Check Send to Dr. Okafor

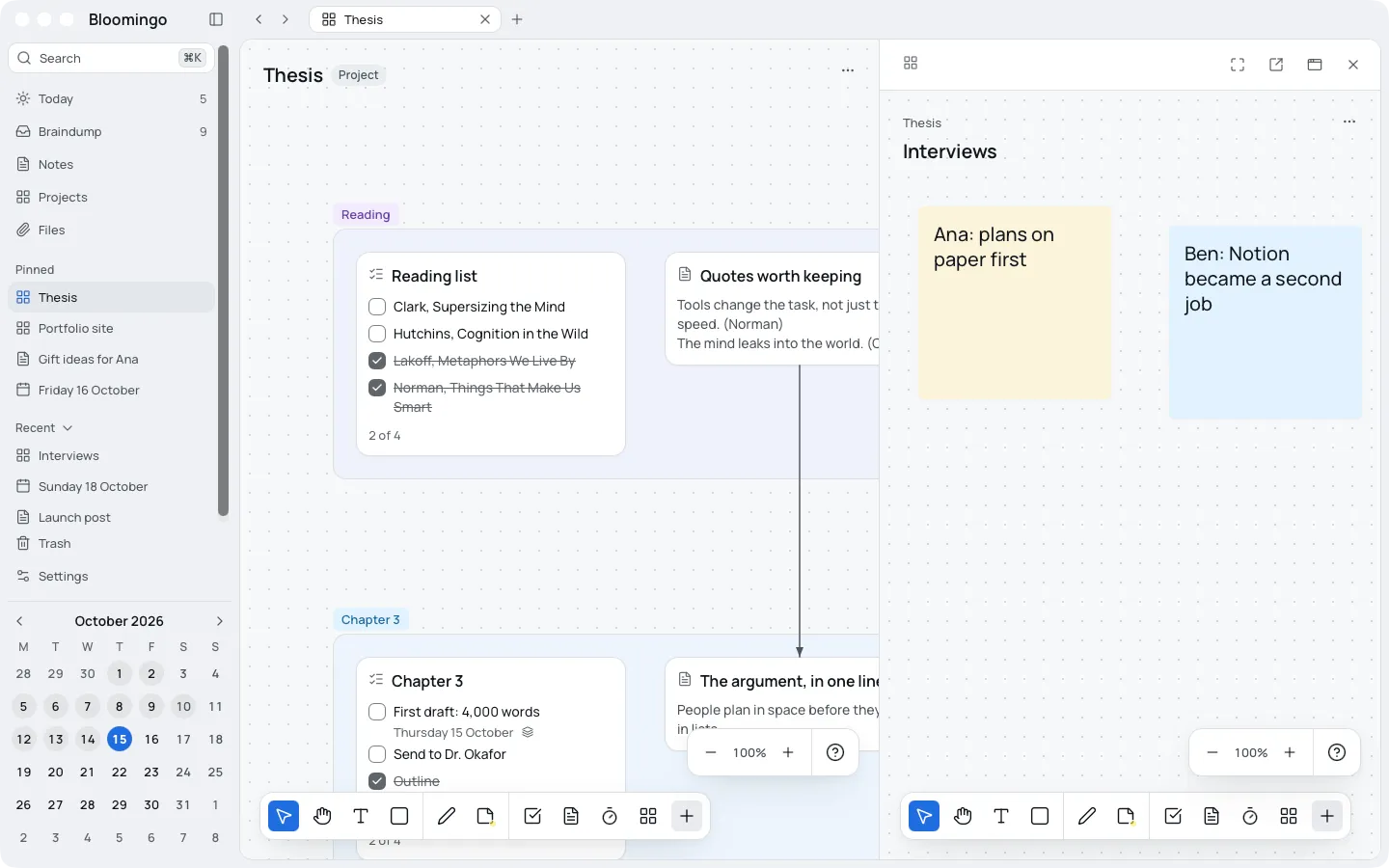click(x=377, y=754)
